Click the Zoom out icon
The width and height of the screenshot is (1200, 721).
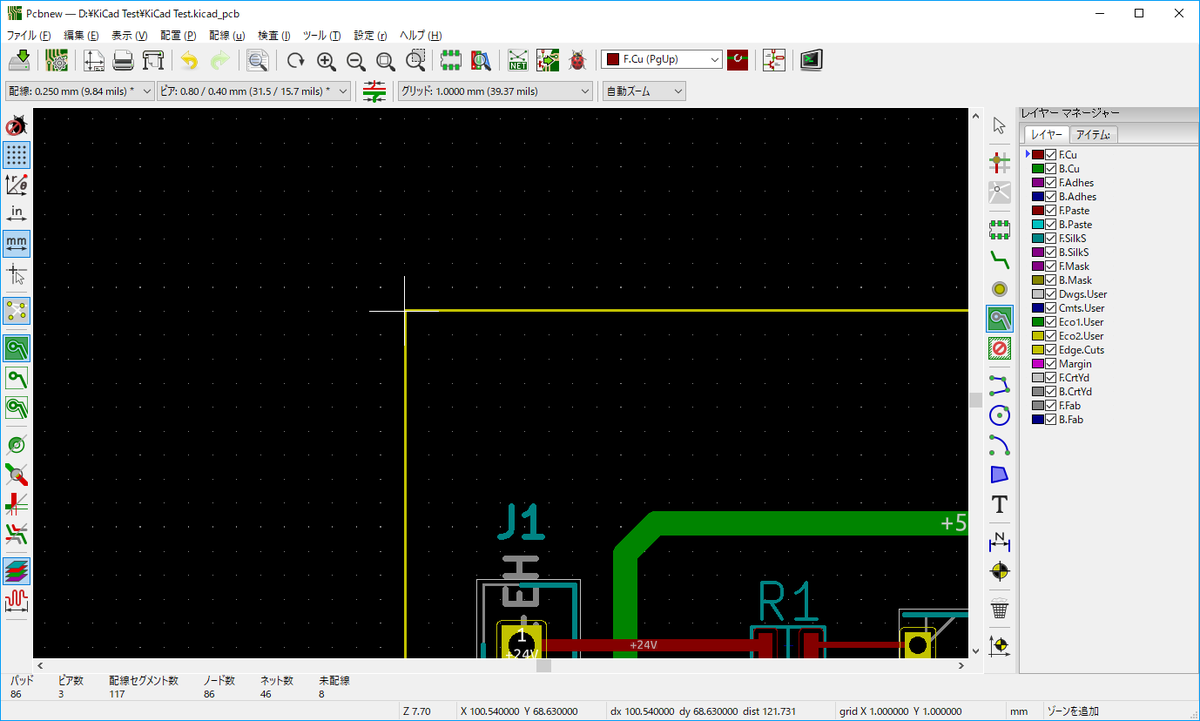click(x=356, y=60)
